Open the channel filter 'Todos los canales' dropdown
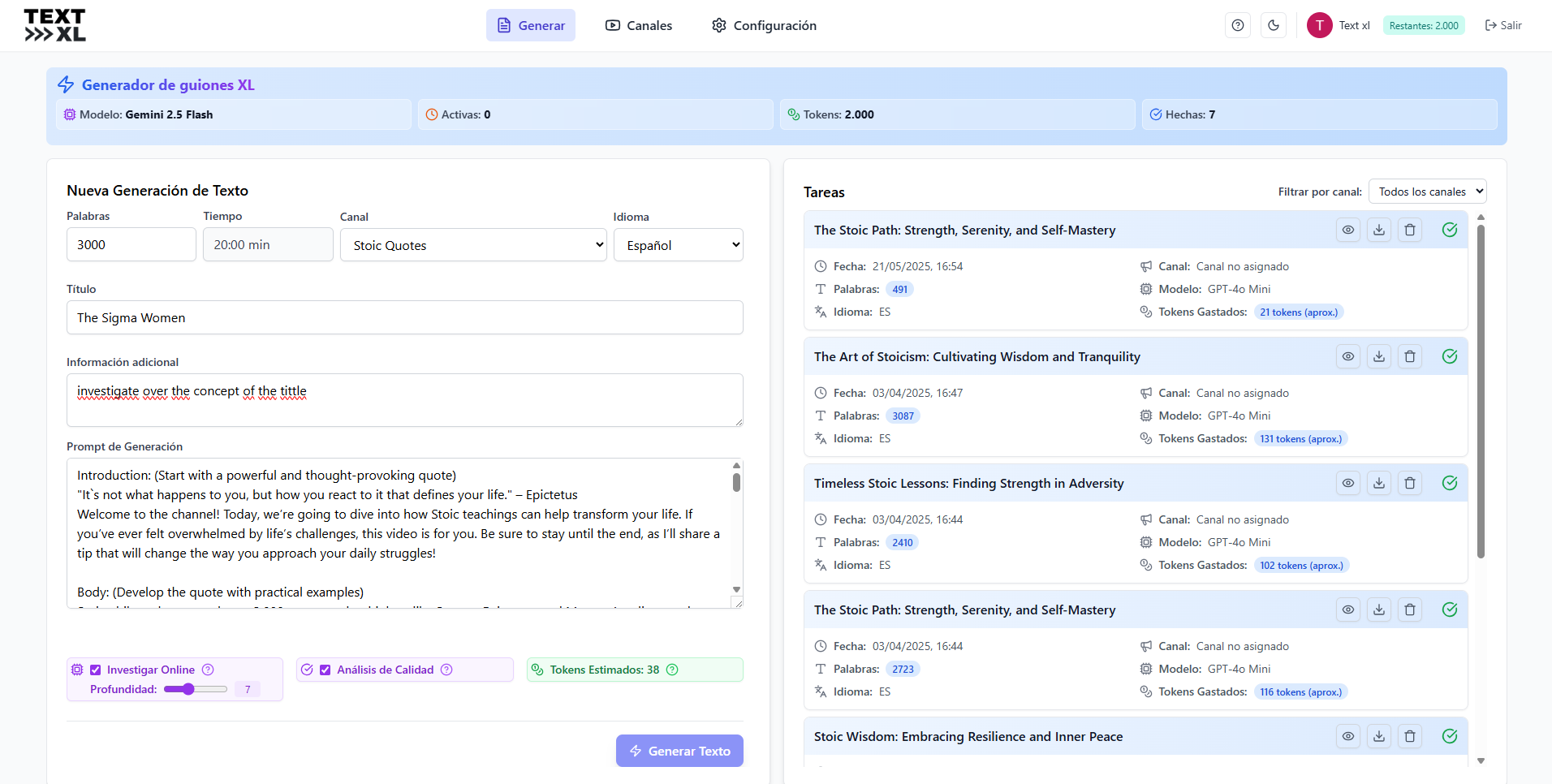 pos(1427,192)
